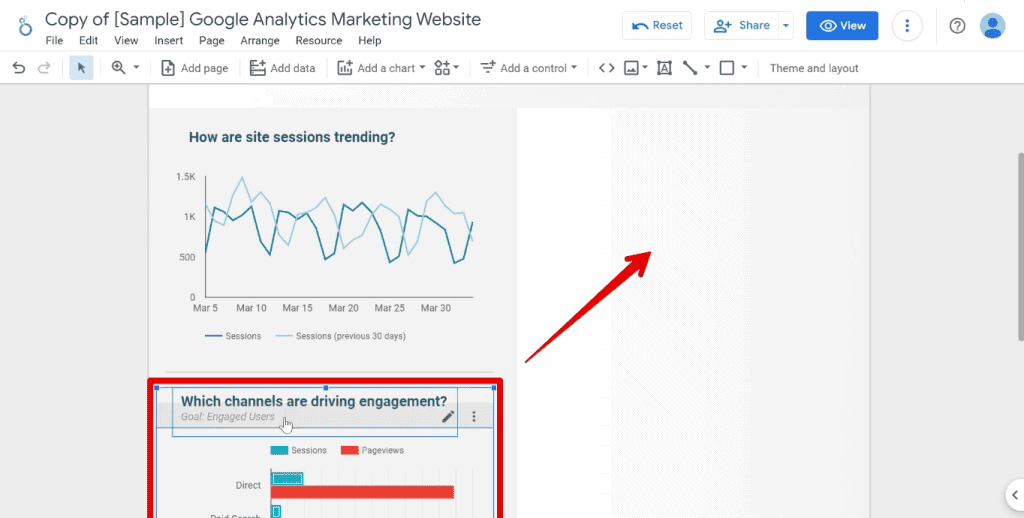Click the Reset button
Image resolution: width=1024 pixels, height=518 pixels.
click(657, 25)
